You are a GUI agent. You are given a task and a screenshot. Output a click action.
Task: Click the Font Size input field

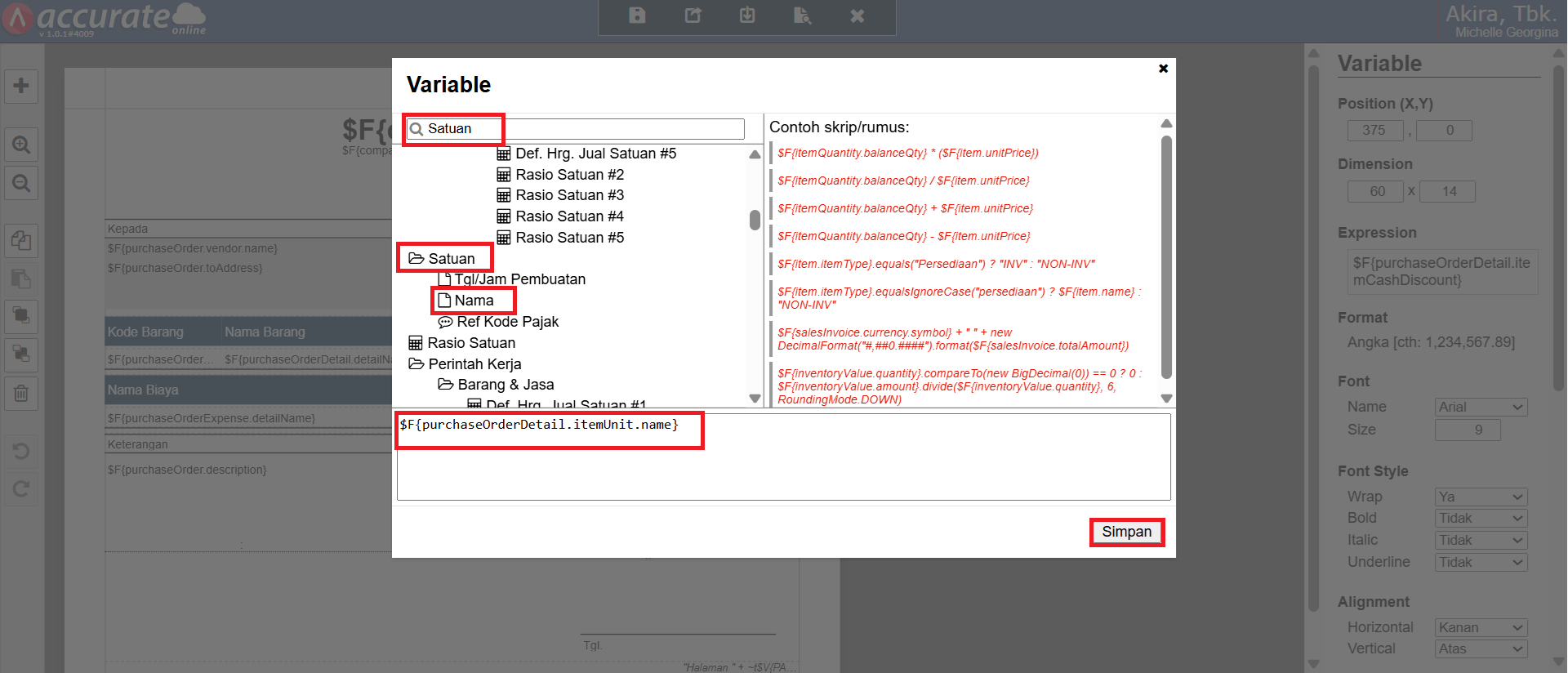coord(1468,430)
